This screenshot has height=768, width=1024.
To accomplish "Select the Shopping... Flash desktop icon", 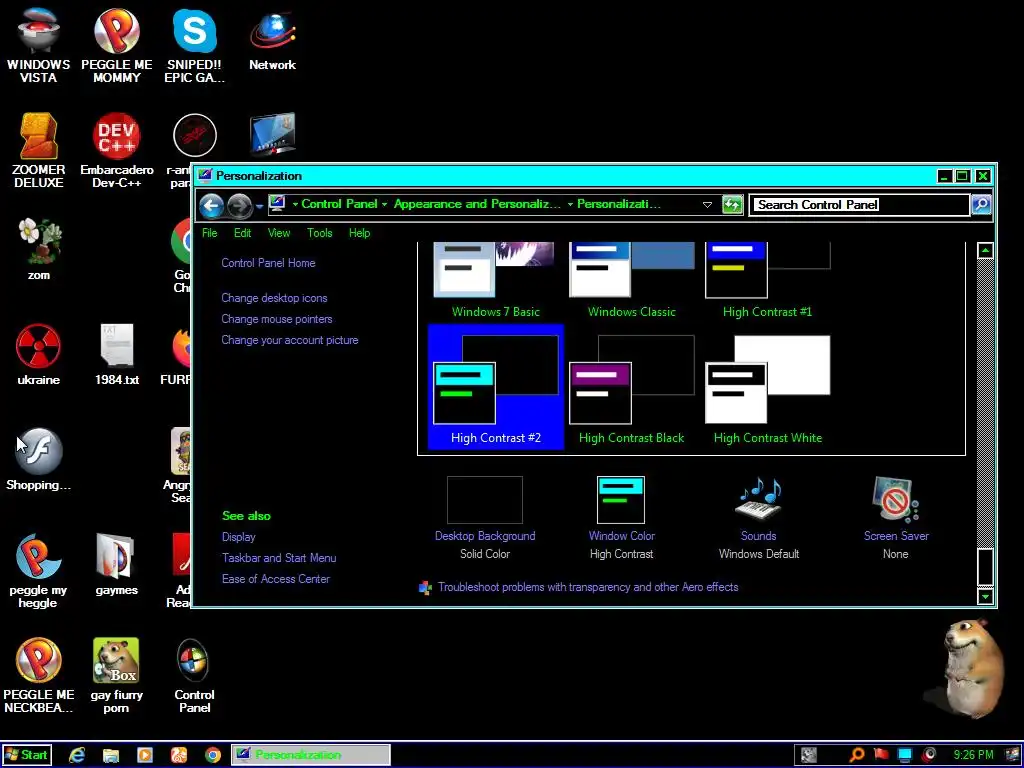I will point(39,459).
